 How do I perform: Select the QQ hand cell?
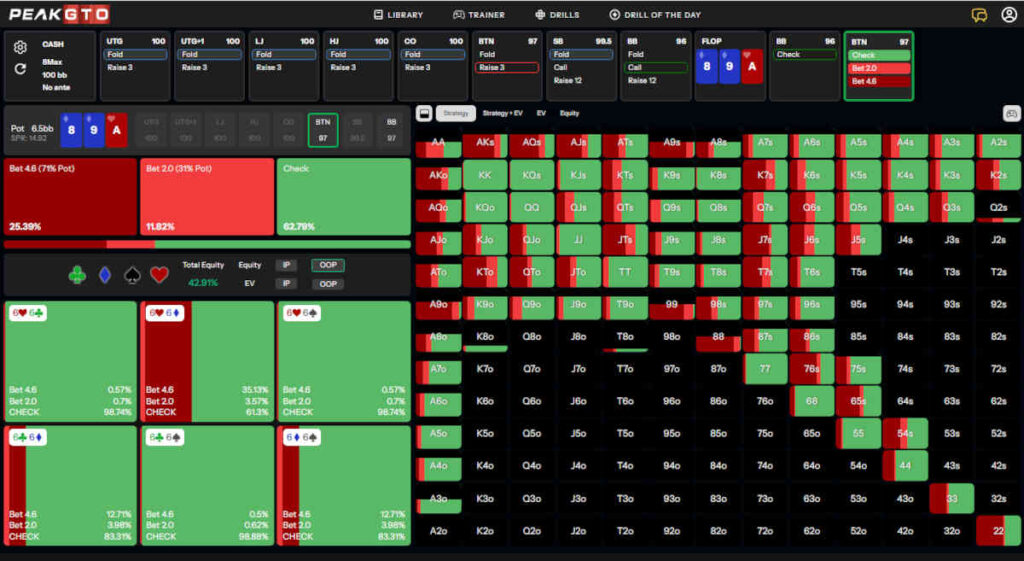[532, 208]
